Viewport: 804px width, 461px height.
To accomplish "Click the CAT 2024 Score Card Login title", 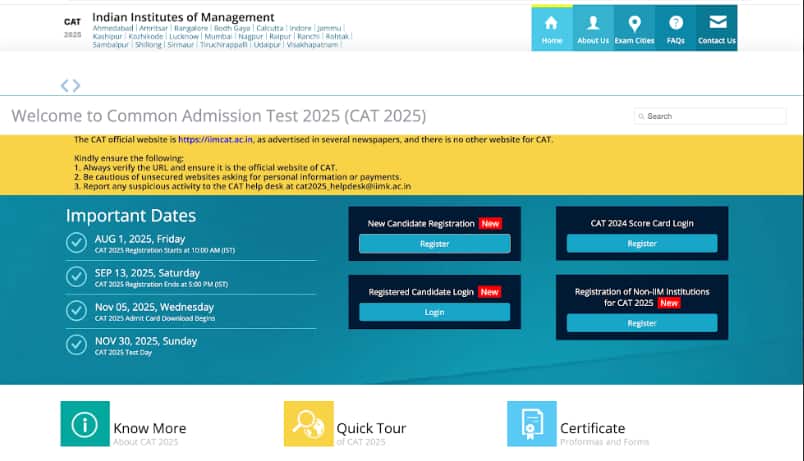I will tap(642, 223).
